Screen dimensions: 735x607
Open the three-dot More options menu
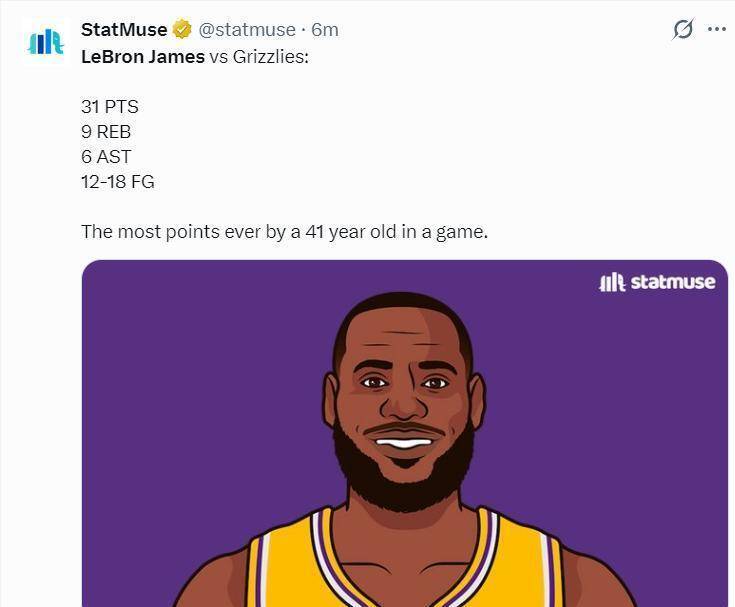coord(716,29)
